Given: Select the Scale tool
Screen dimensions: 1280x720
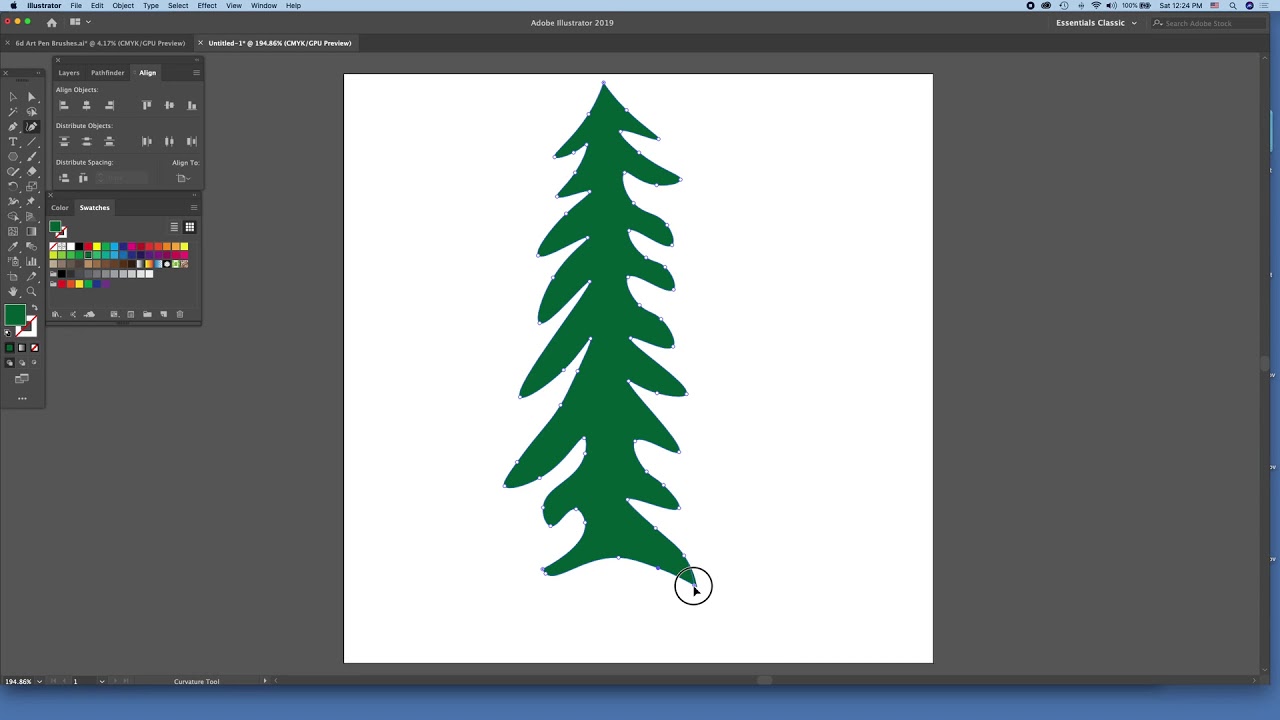Looking at the screenshot, I should 31,186.
